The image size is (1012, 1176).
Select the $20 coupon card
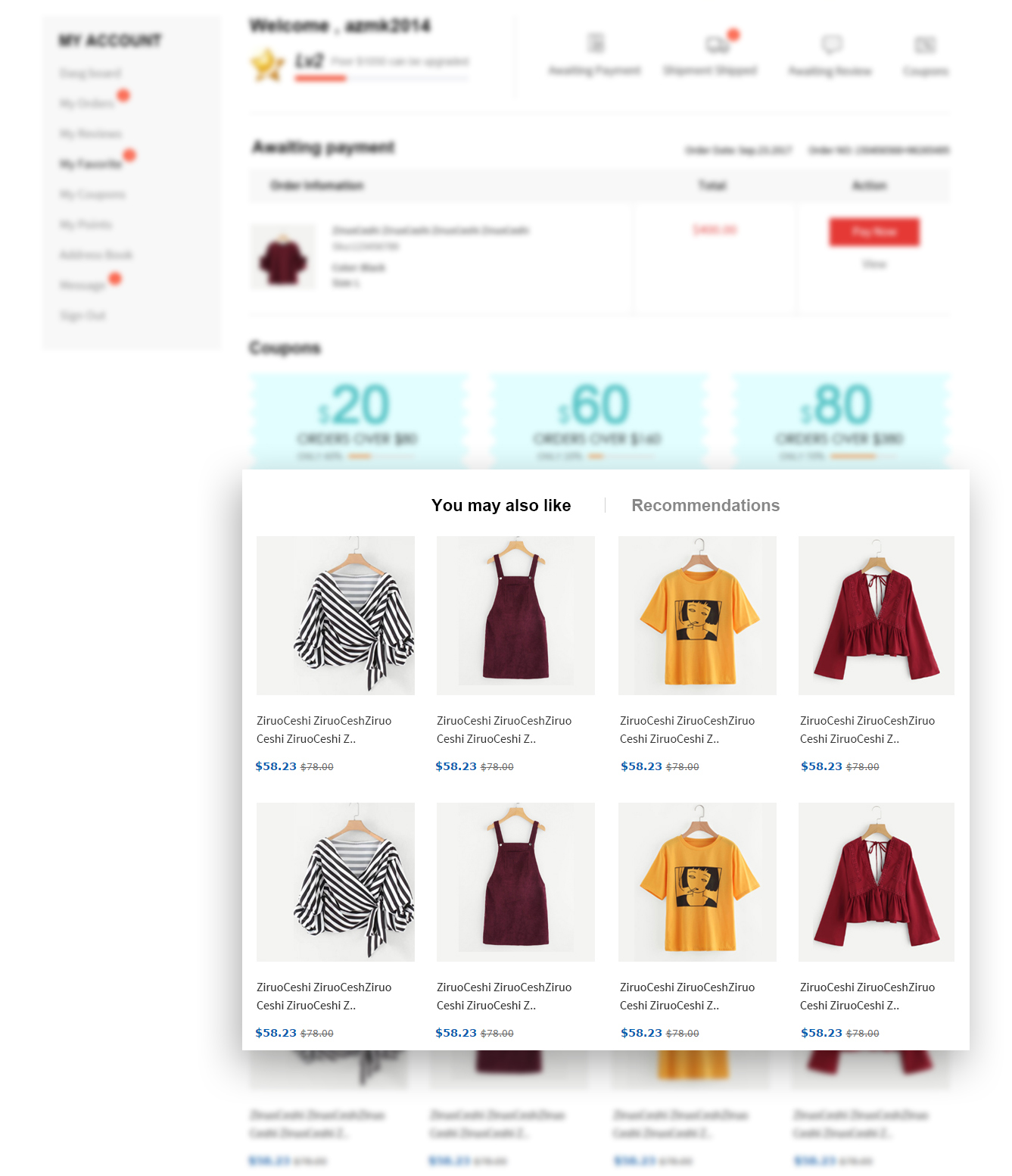pyautogui.click(x=360, y=420)
